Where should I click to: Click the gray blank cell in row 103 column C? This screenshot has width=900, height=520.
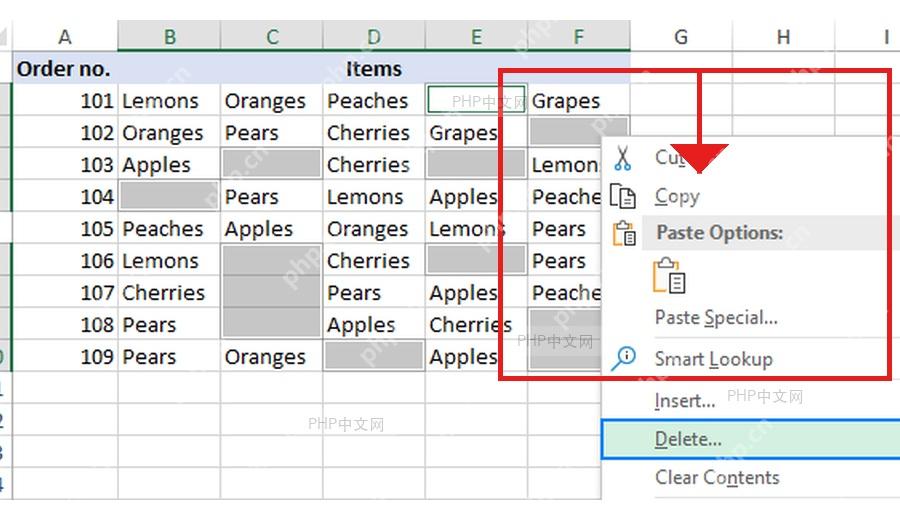click(272, 165)
